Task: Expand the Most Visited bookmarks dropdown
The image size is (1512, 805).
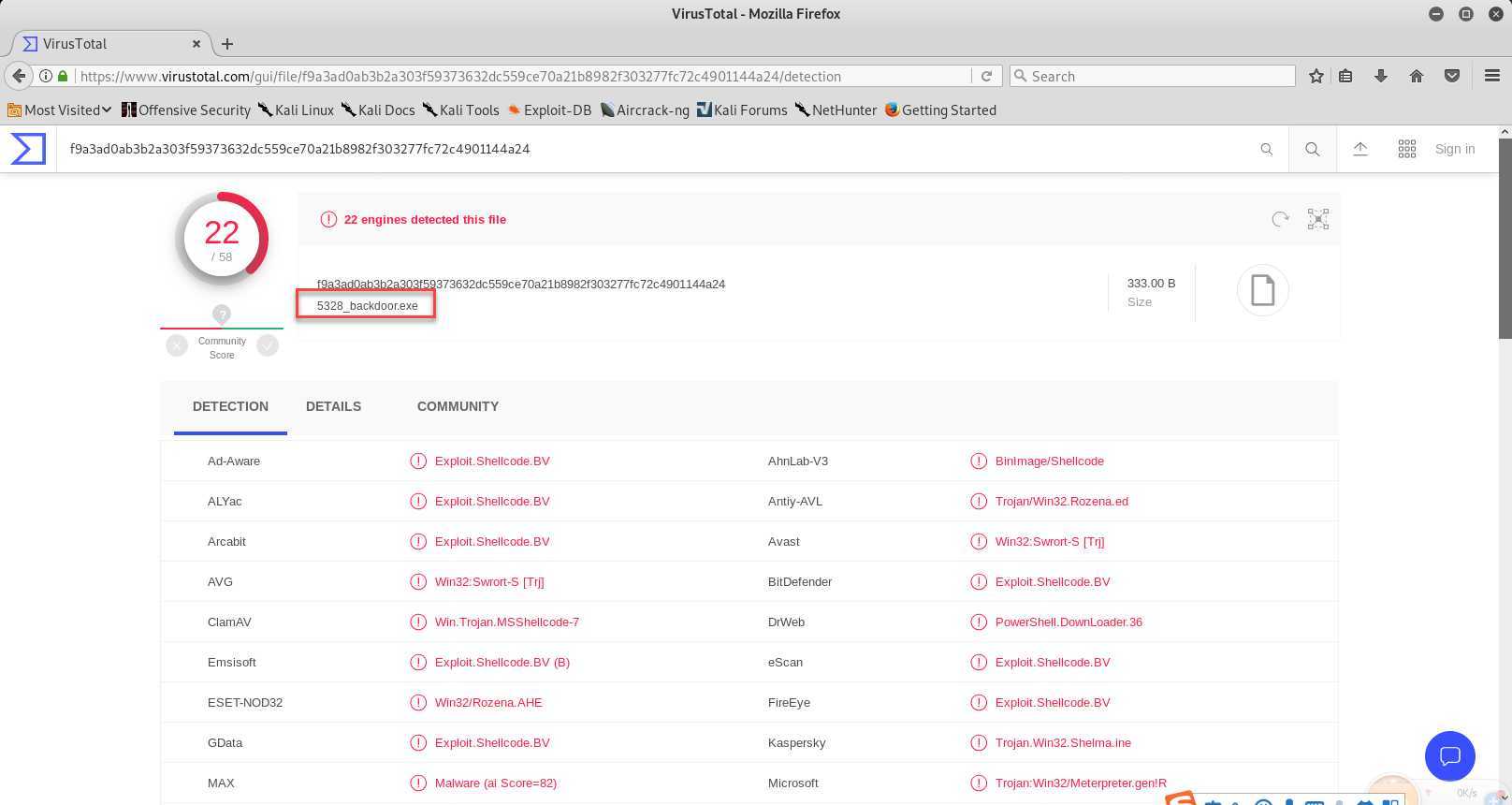Action: (60, 110)
